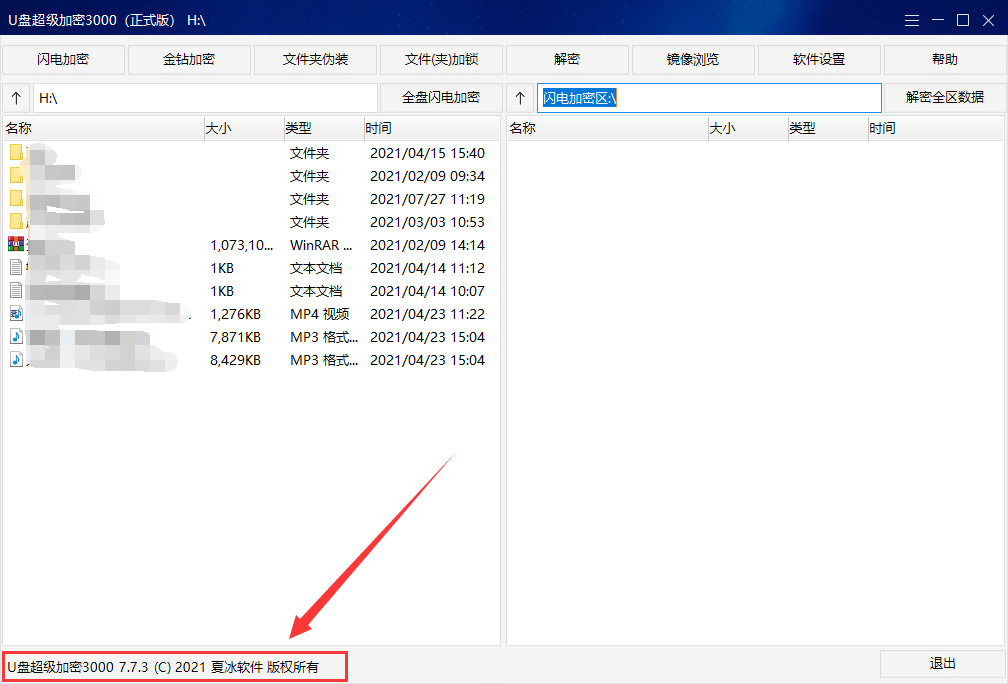Click date 2021/04/23 11:22
This screenshot has width=1008, height=684.
tap(427, 314)
